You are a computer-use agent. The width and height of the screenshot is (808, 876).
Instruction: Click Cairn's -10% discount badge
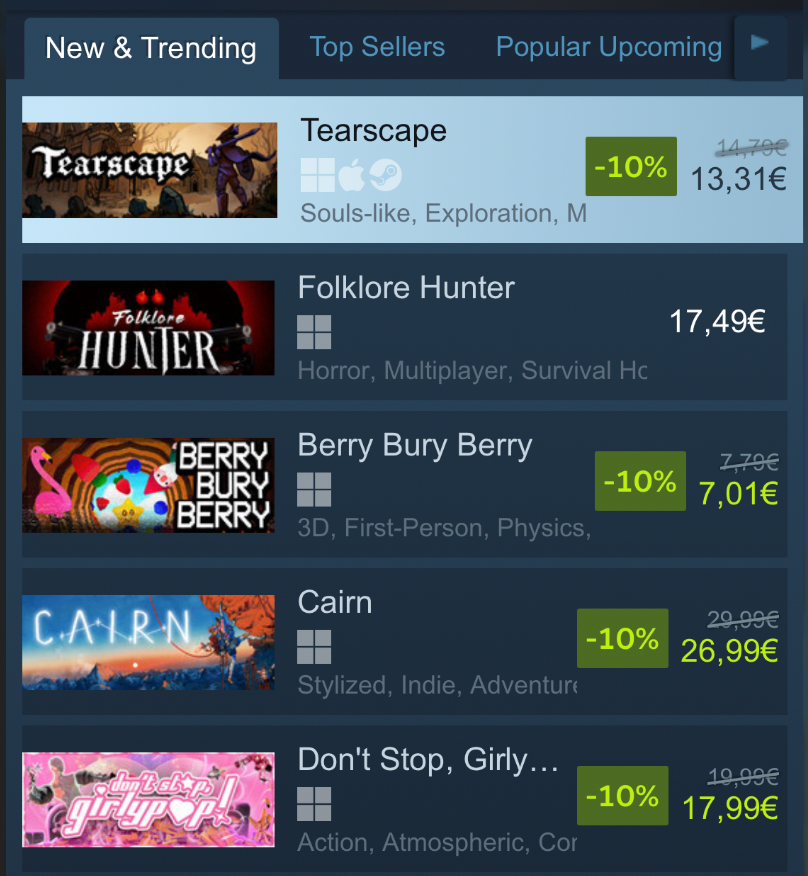(x=622, y=638)
